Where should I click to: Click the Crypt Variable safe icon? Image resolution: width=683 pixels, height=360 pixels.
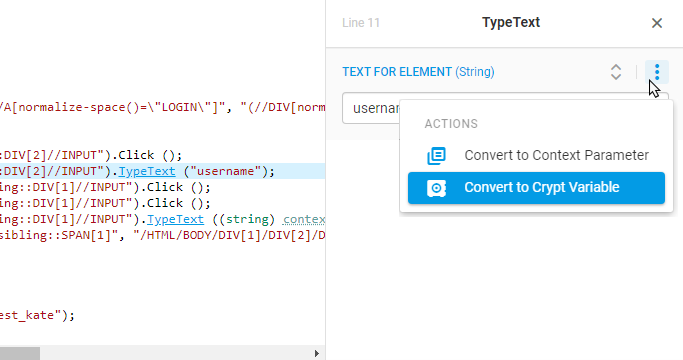coord(436,188)
